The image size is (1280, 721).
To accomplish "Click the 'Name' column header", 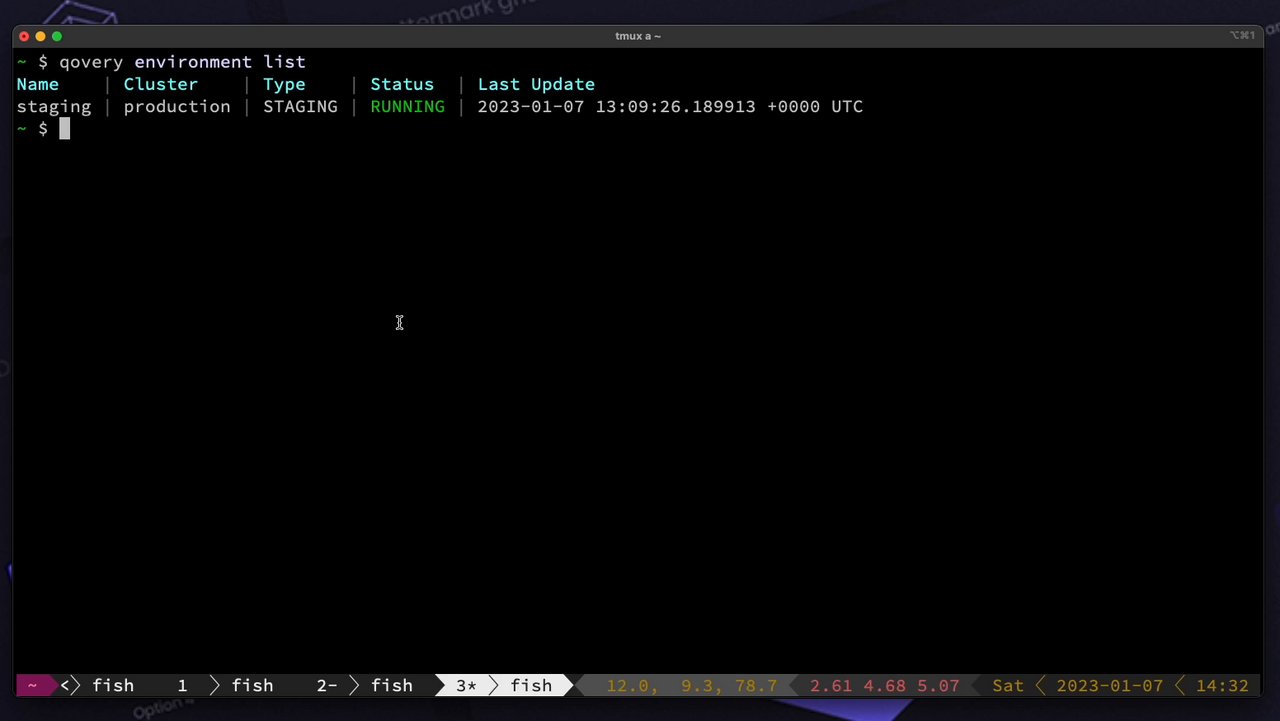I will pyautogui.click(x=38, y=84).
